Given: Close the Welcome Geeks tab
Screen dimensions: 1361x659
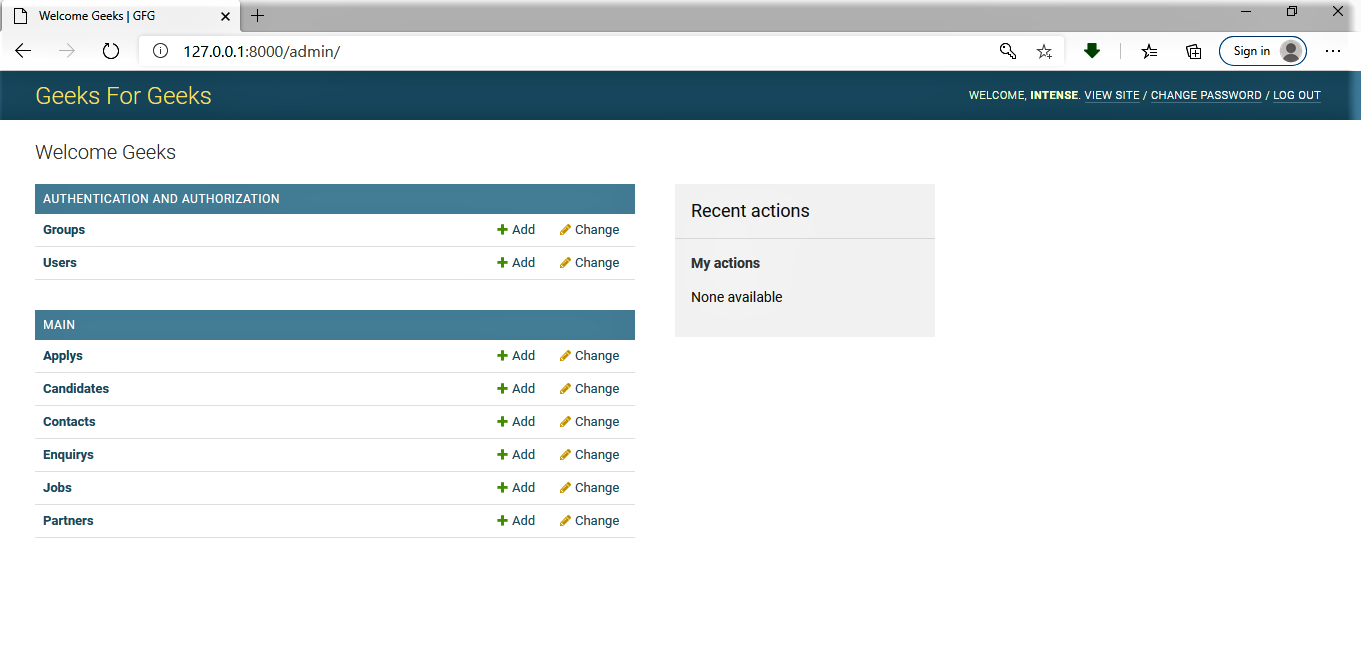Looking at the screenshot, I should (225, 16).
